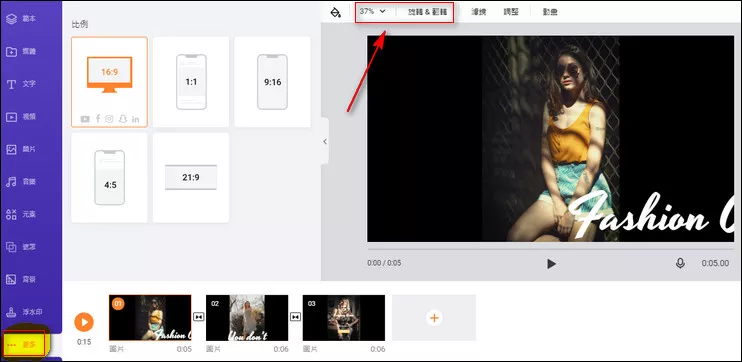Click the 比例 panel heading

[x=80, y=24]
